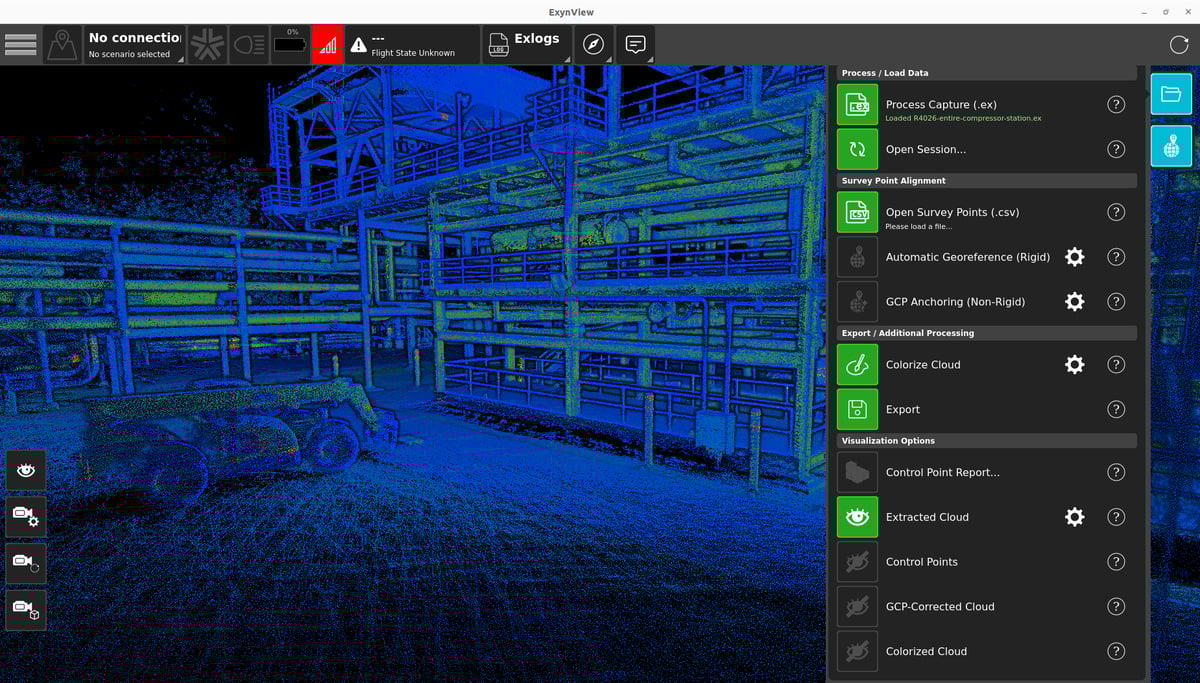Show the Colorized Cloud layer
The width and height of the screenshot is (1200, 683).
point(857,651)
